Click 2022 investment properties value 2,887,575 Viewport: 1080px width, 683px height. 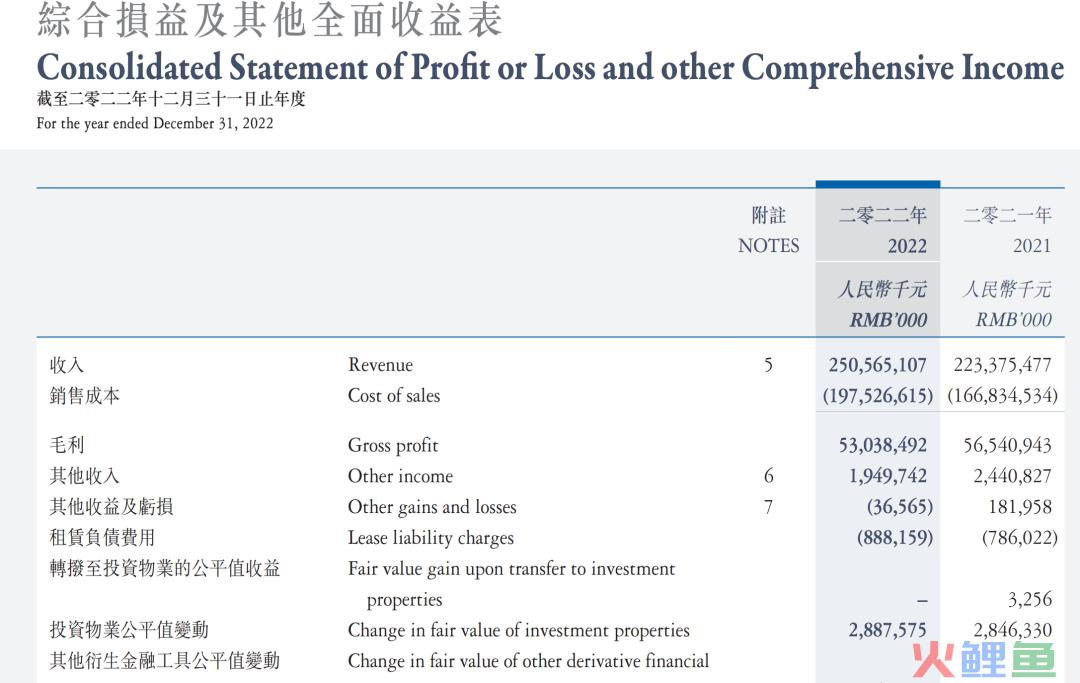[x=887, y=630]
